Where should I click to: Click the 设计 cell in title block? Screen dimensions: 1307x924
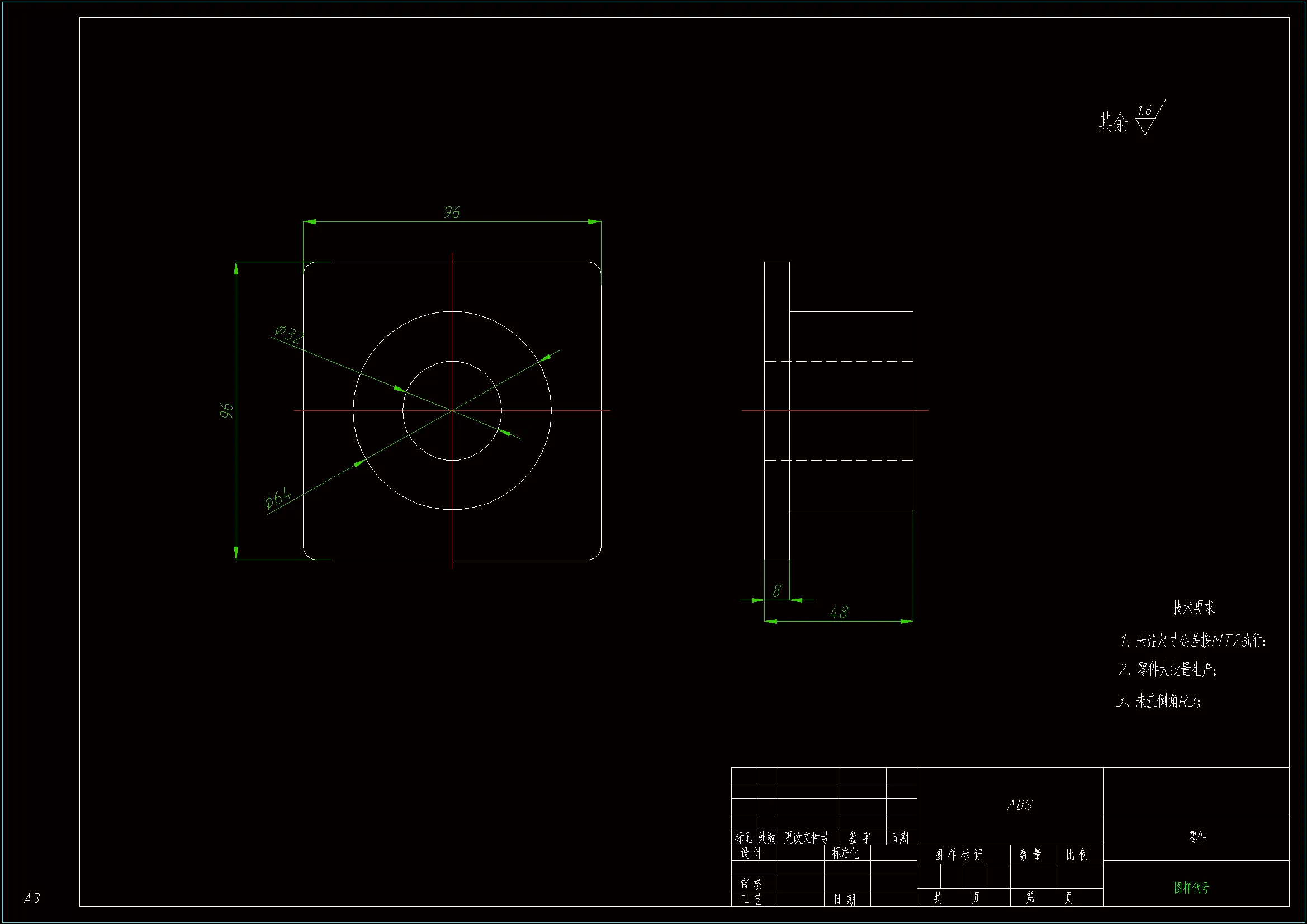751,853
